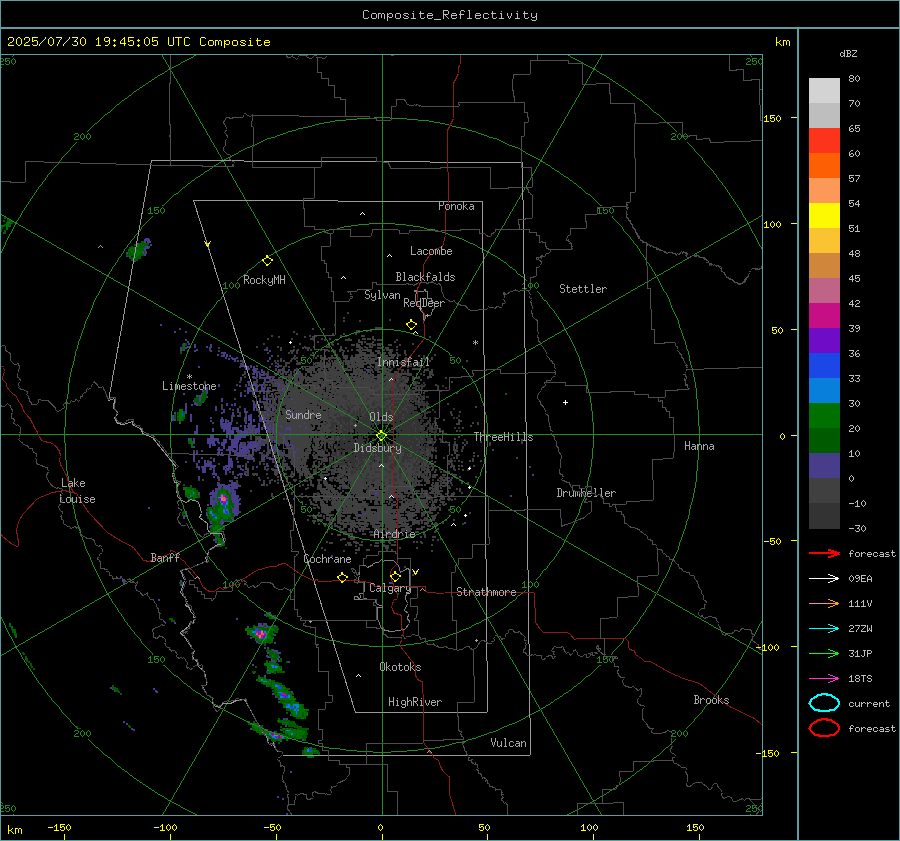
Task: Click the red forecast ellipse icon
Action: tap(824, 728)
